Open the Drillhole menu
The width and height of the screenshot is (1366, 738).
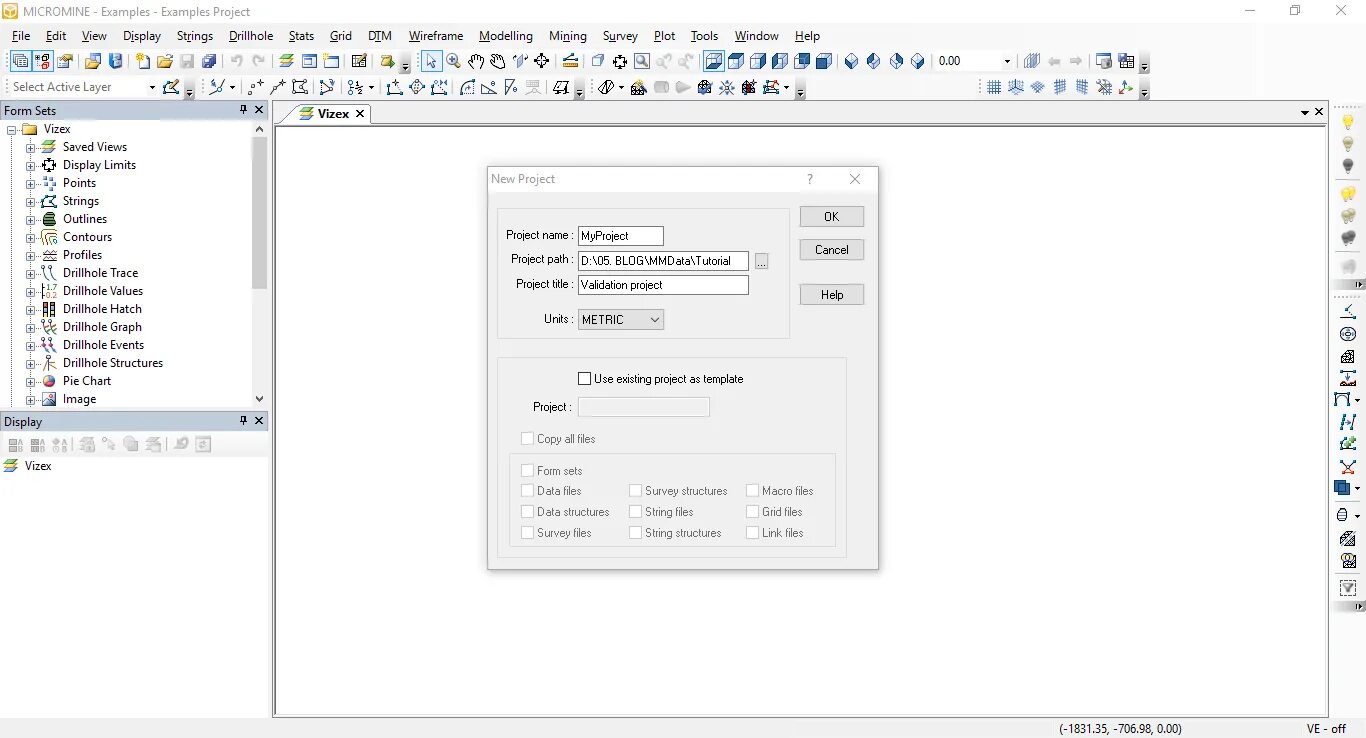pos(251,36)
